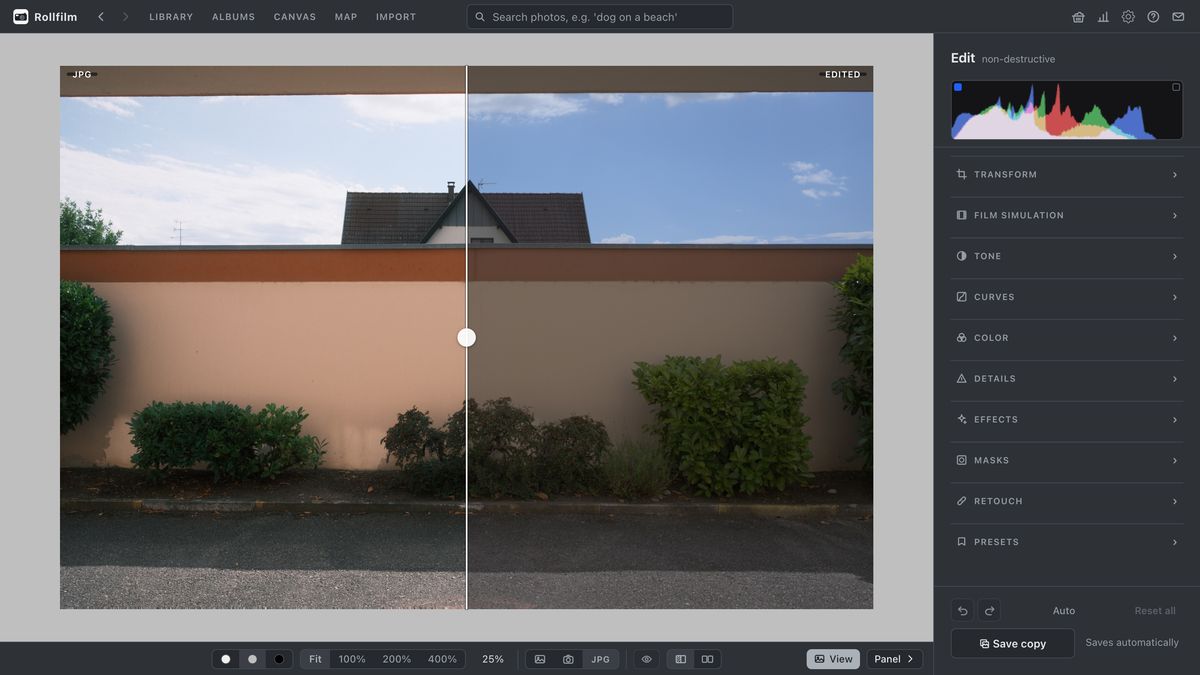1200x675 pixels.
Task: Show the image source option in bottom bar
Action: tap(540, 659)
